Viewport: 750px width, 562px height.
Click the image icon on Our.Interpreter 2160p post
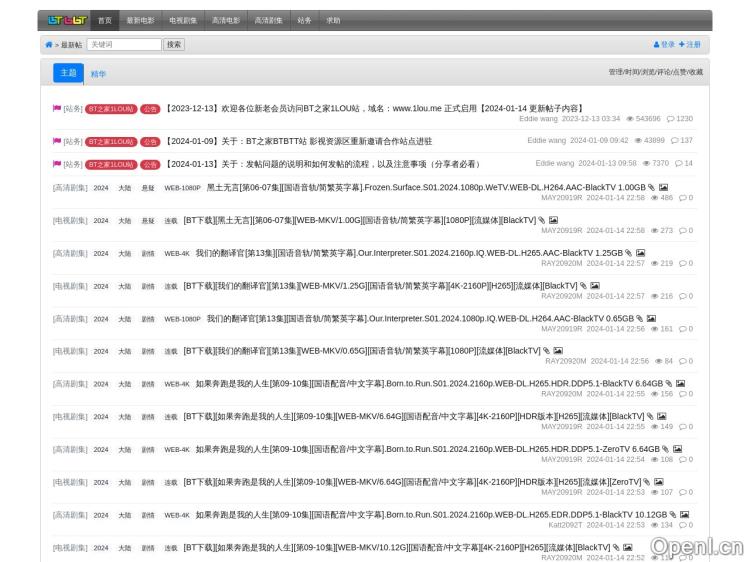tap(641, 253)
